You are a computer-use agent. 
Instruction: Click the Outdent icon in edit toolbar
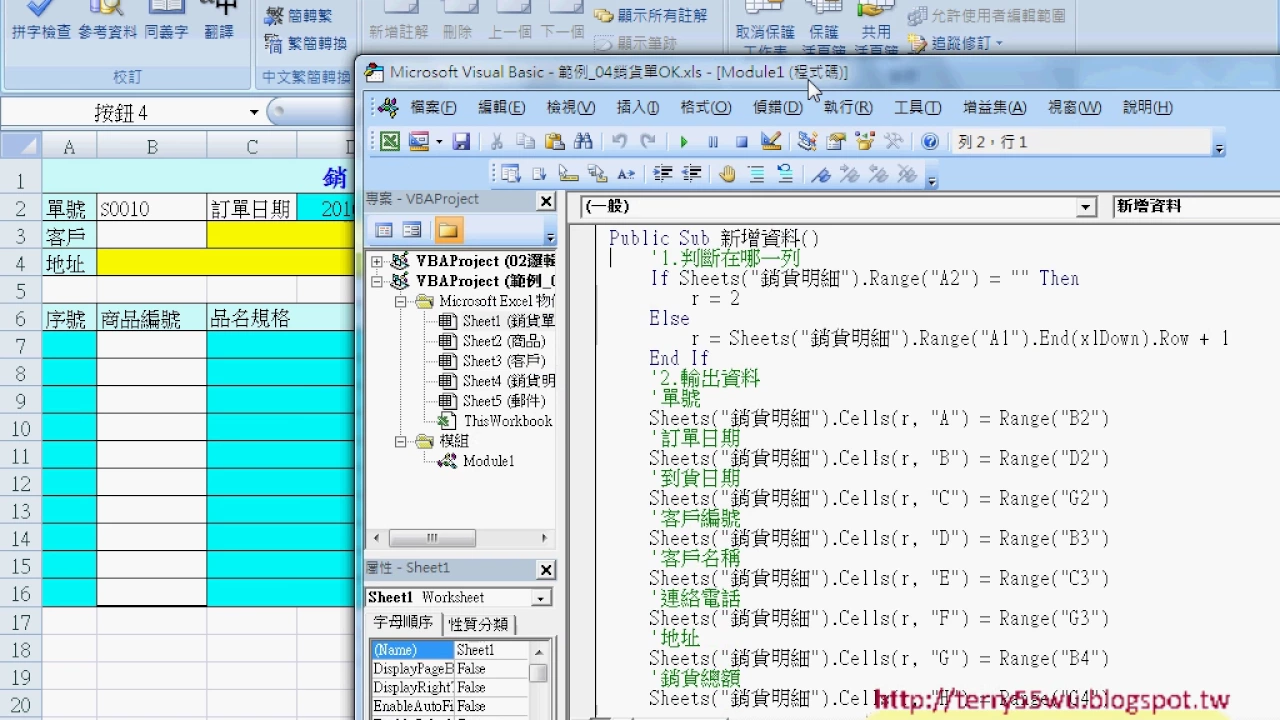(x=691, y=174)
